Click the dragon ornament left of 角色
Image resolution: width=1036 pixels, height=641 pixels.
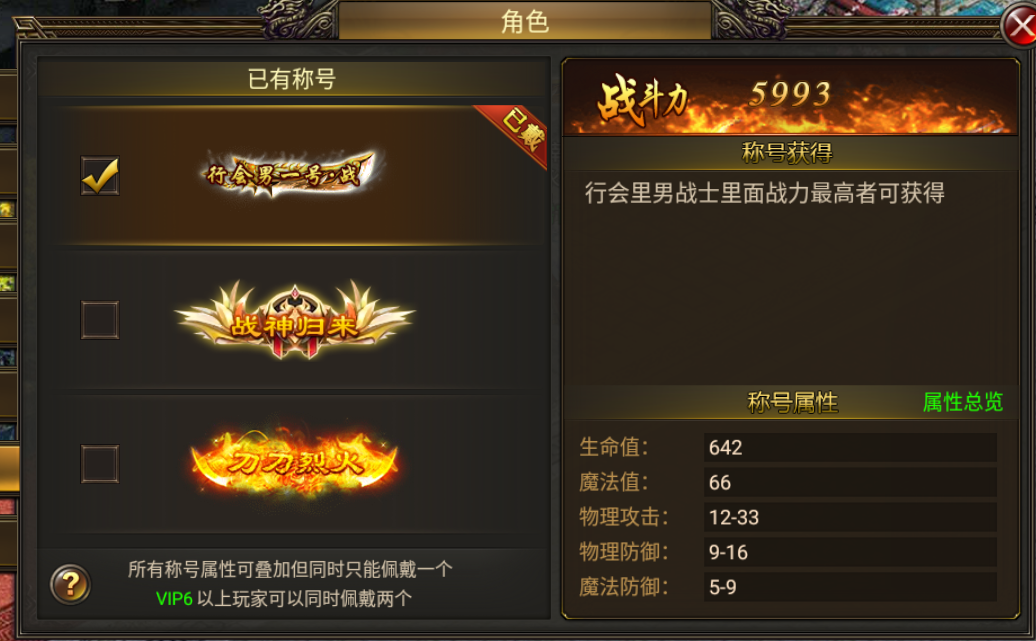299,20
